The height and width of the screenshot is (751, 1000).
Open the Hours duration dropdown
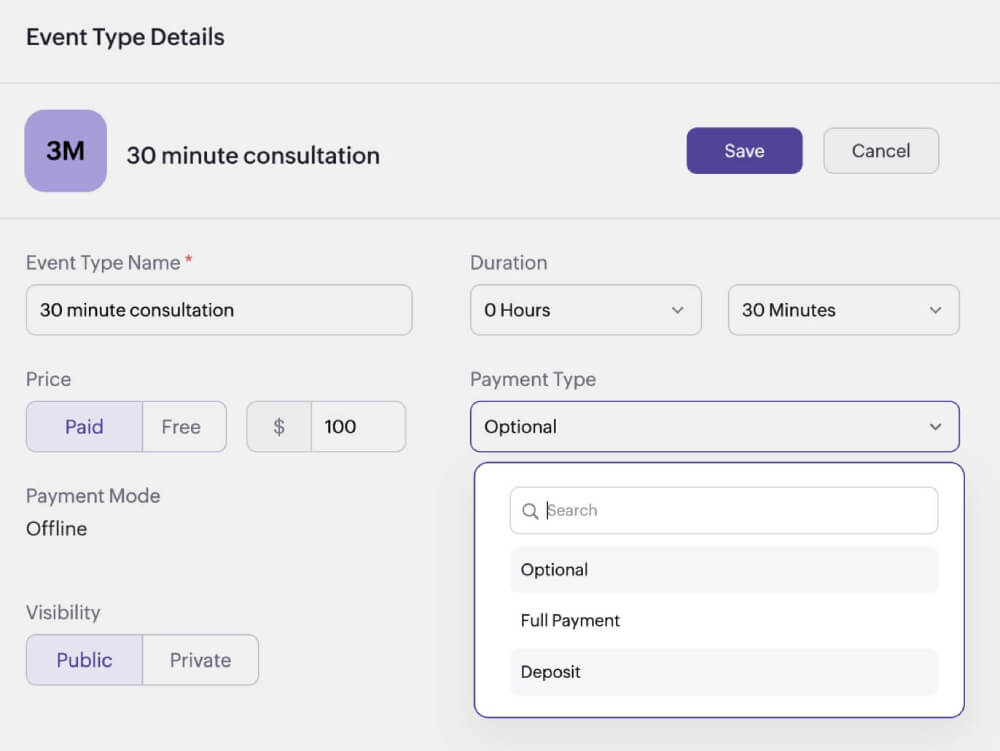585,310
